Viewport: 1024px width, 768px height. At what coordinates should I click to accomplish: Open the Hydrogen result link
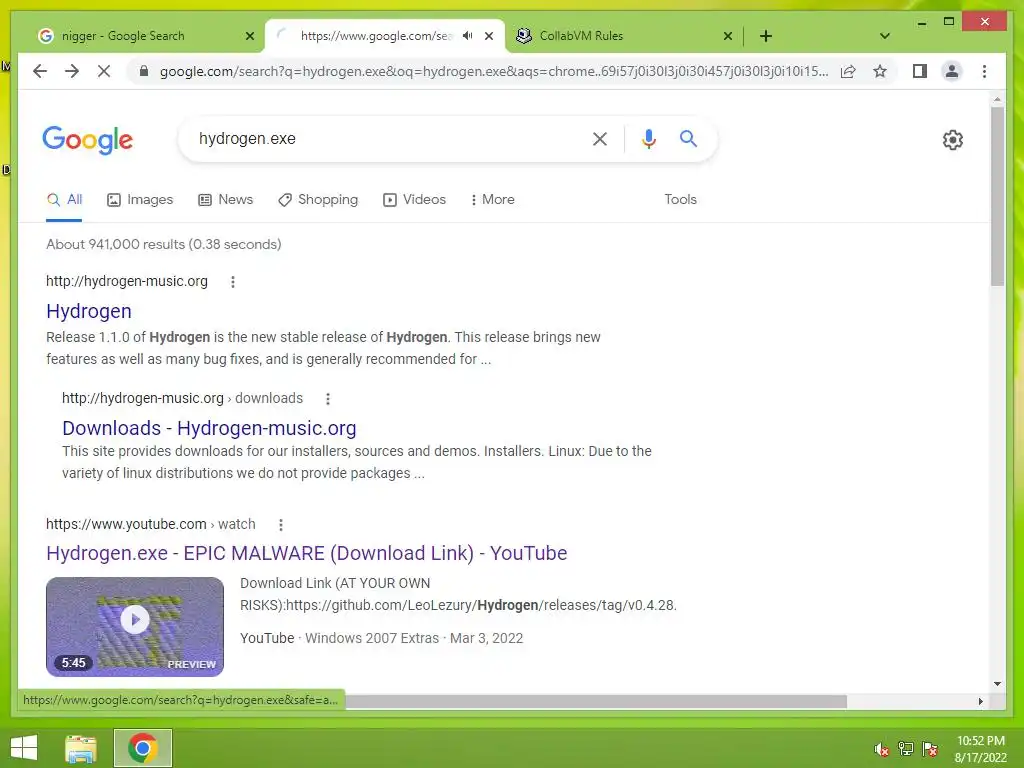tap(89, 311)
